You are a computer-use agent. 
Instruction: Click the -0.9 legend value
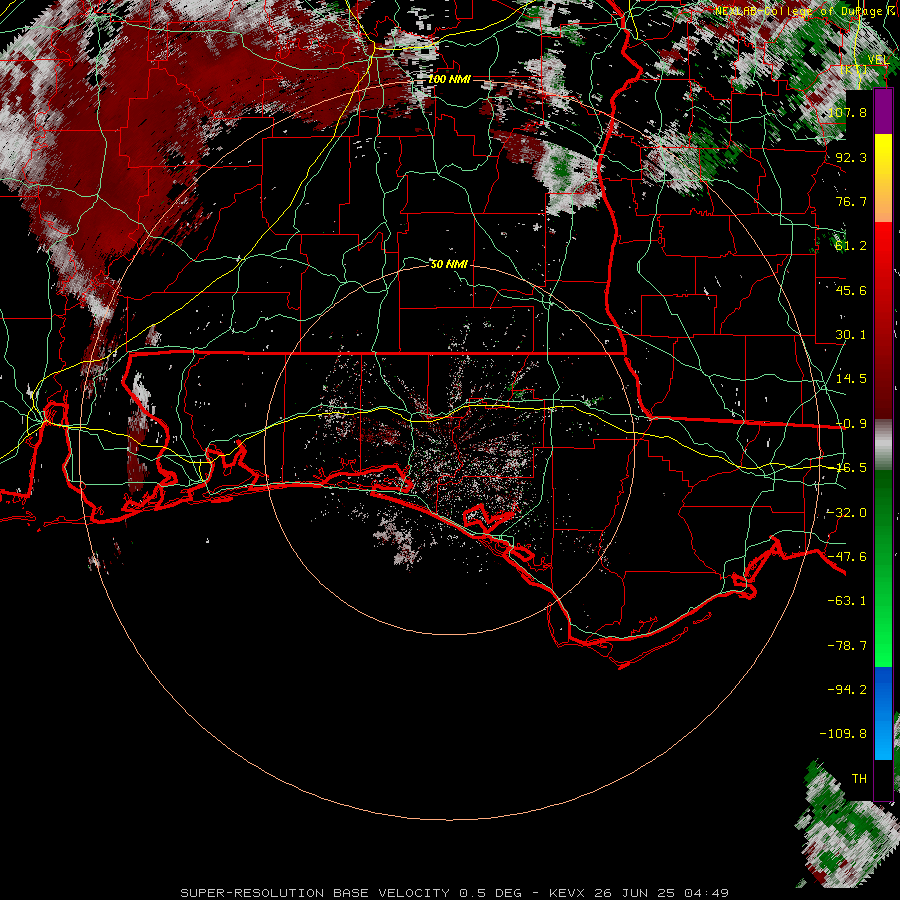click(851, 424)
